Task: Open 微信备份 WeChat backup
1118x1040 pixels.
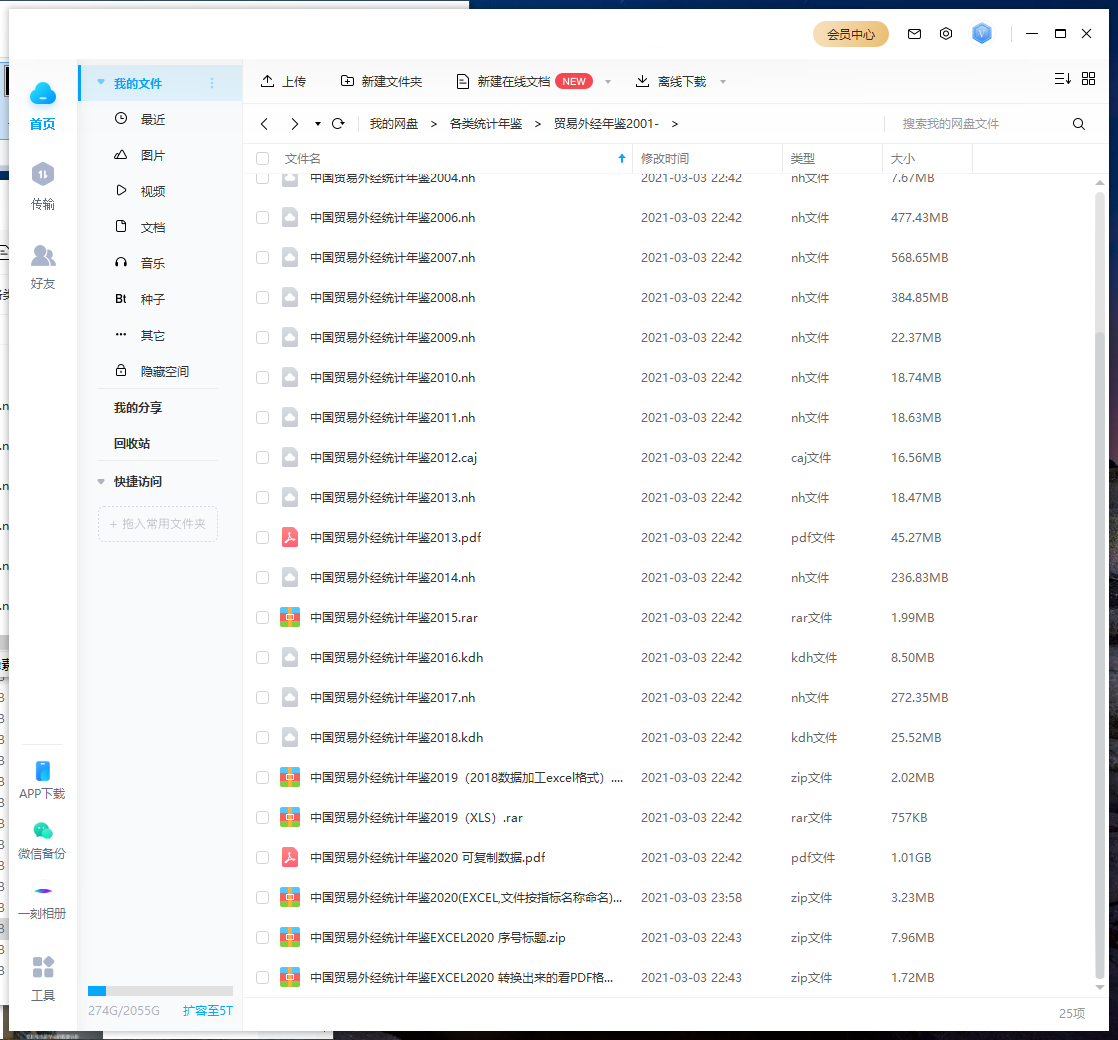Action: tap(43, 830)
